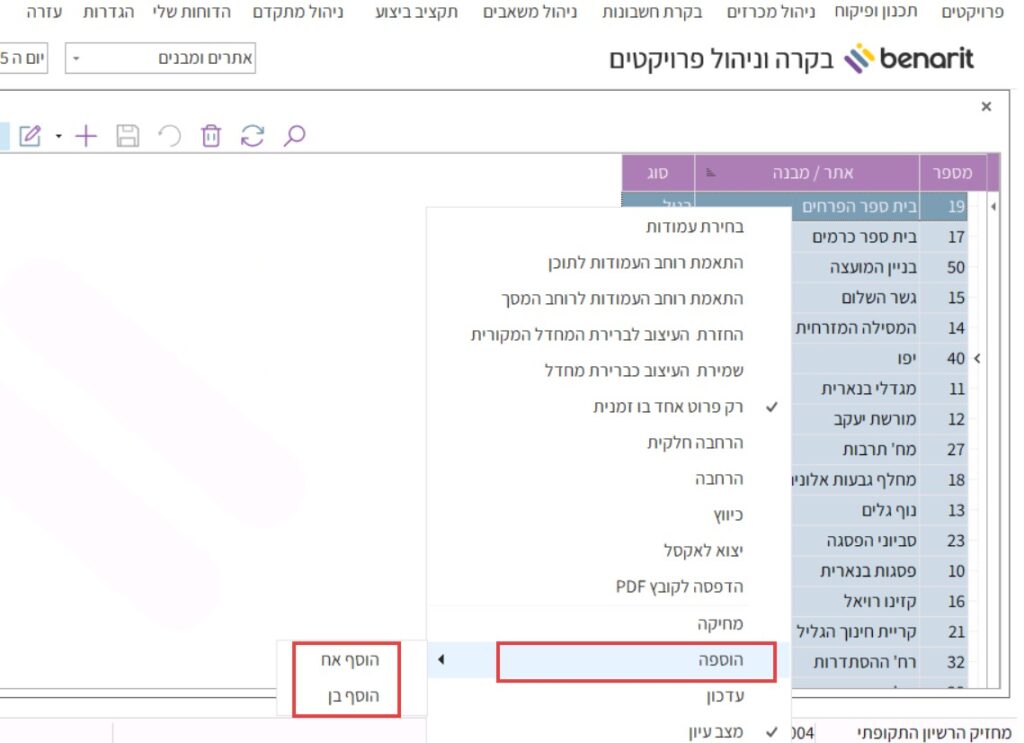This screenshot has height=743, width=1024.
Task: Open the 'אתרים ומבנים' dropdown
Action: (160, 59)
